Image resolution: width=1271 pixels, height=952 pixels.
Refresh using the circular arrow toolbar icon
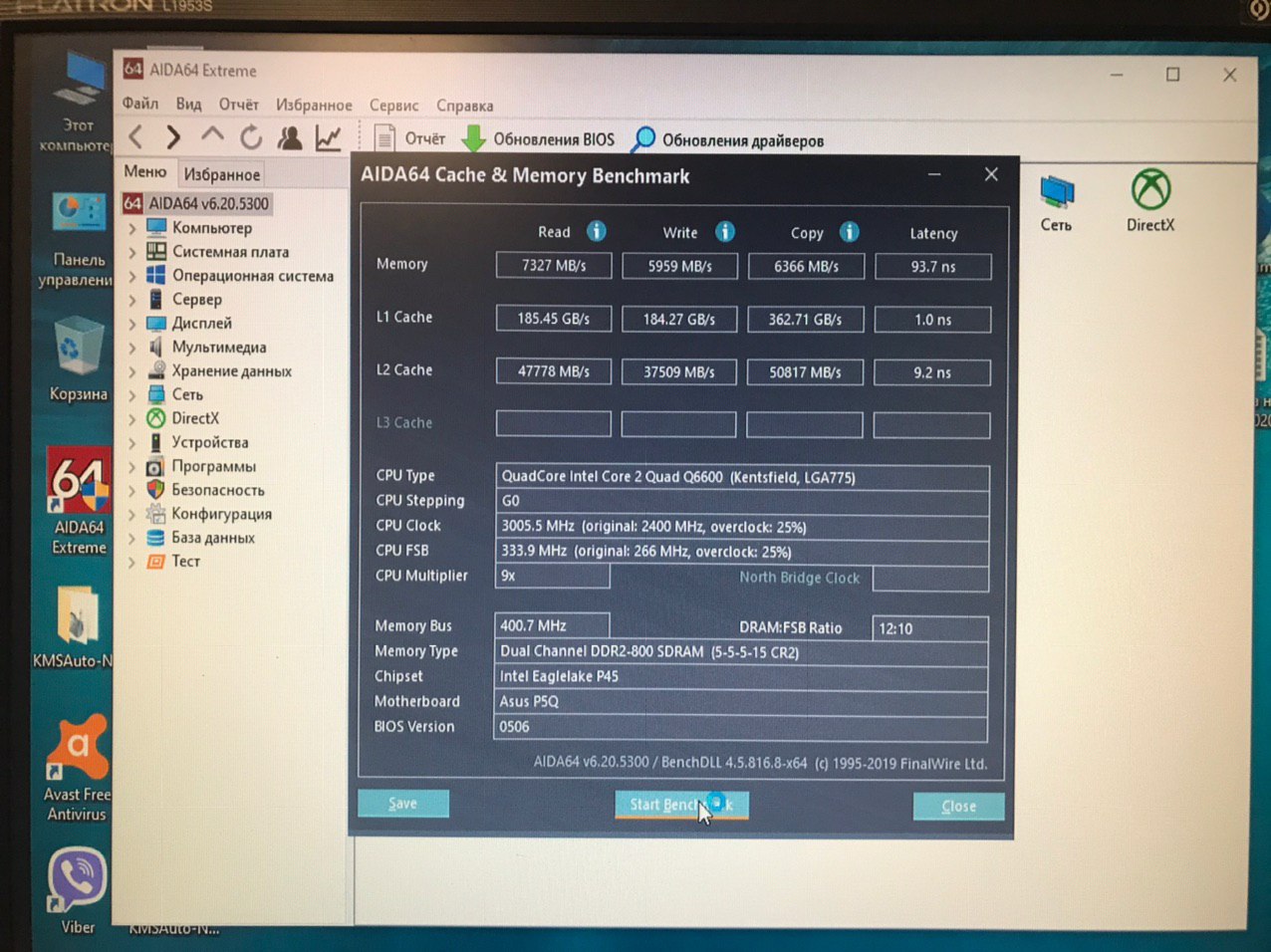coord(251,137)
